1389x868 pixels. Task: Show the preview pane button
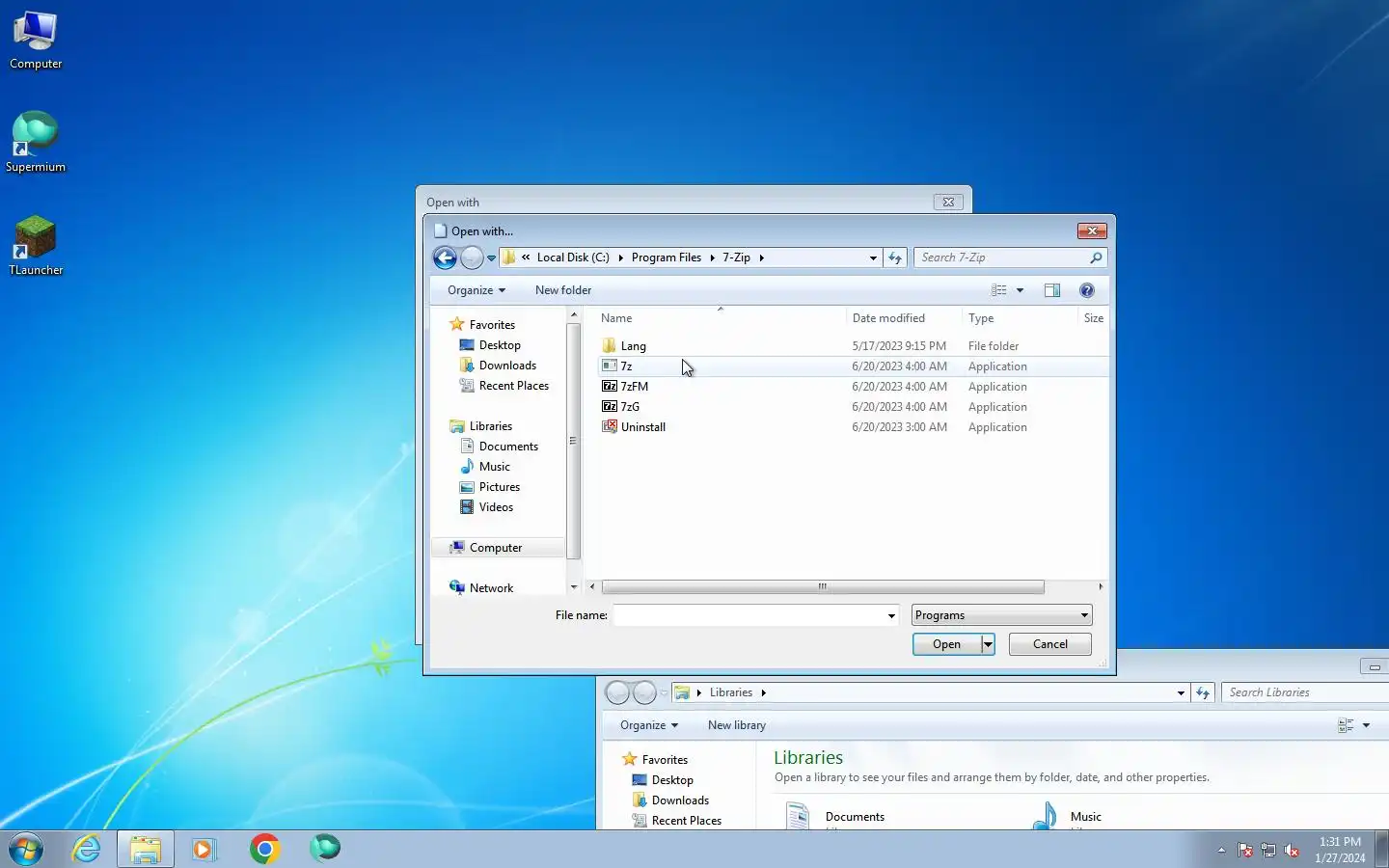(1052, 290)
